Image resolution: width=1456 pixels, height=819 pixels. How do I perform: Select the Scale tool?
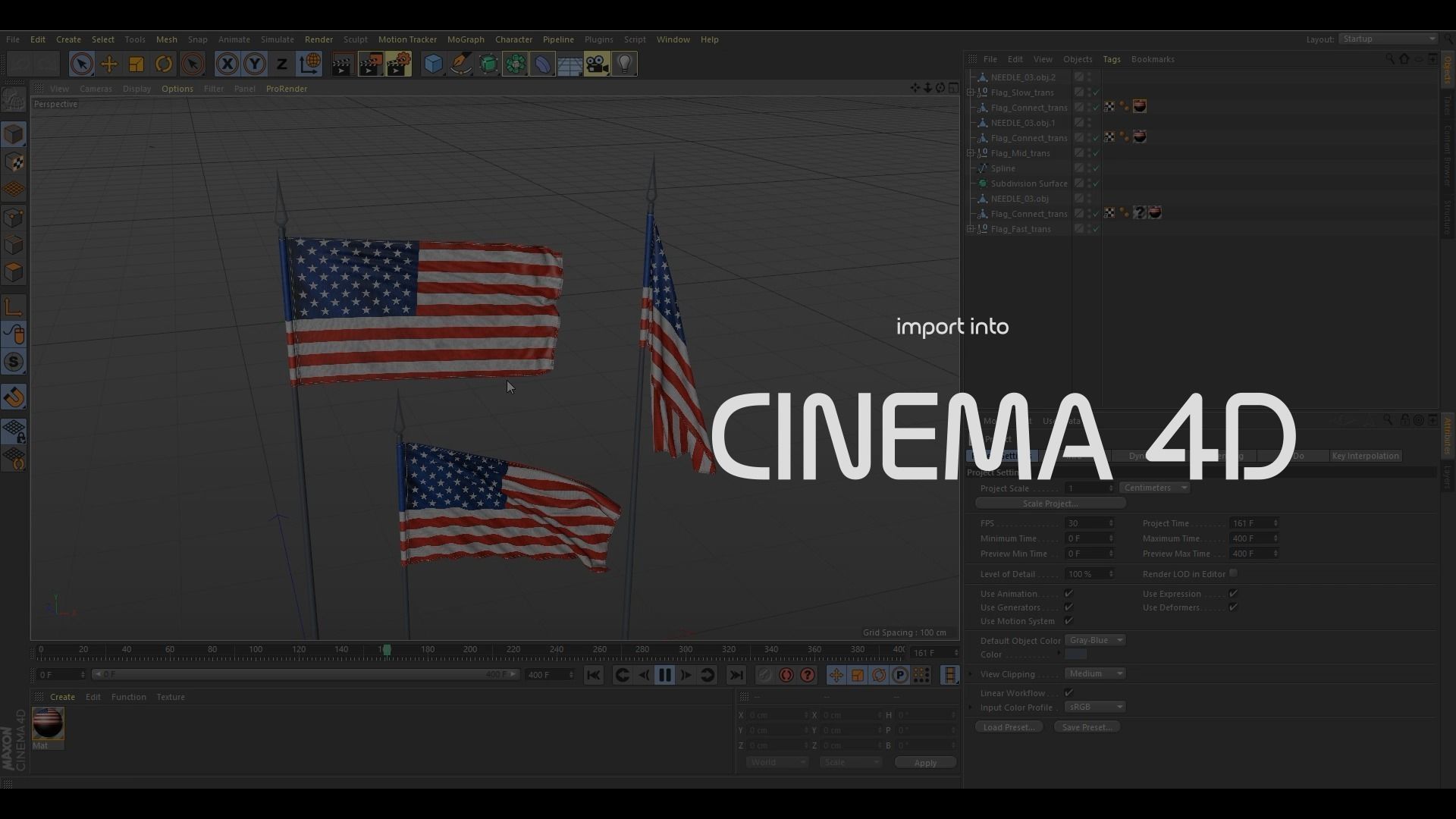pyautogui.click(x=136, y=64)
